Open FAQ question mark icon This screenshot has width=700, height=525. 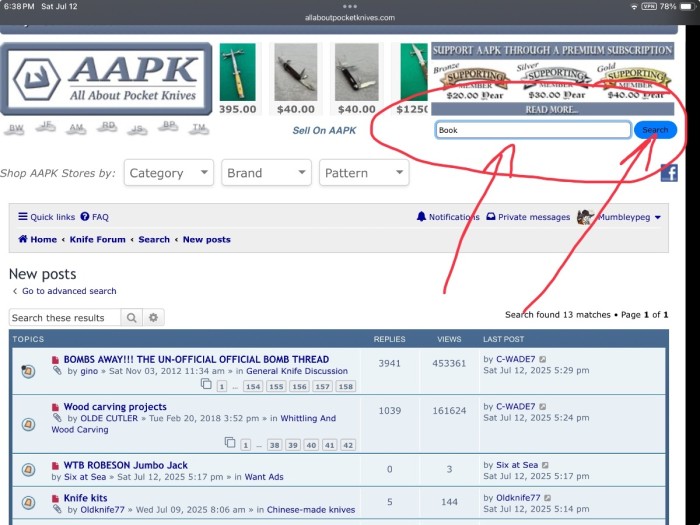tap(85, 217)
